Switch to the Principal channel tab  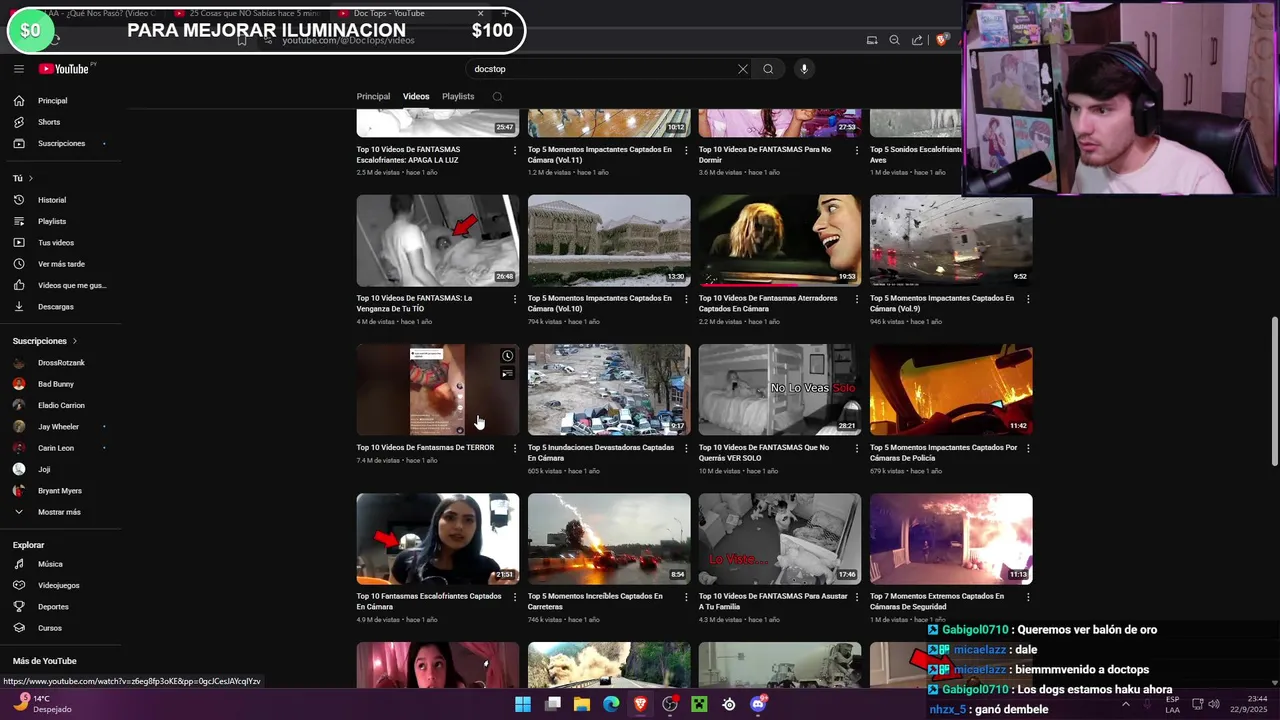(x=373, y=97)
